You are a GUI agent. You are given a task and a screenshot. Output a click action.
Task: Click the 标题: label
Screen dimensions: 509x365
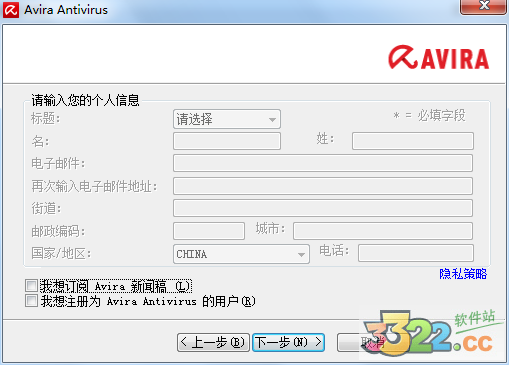(46, 119)
